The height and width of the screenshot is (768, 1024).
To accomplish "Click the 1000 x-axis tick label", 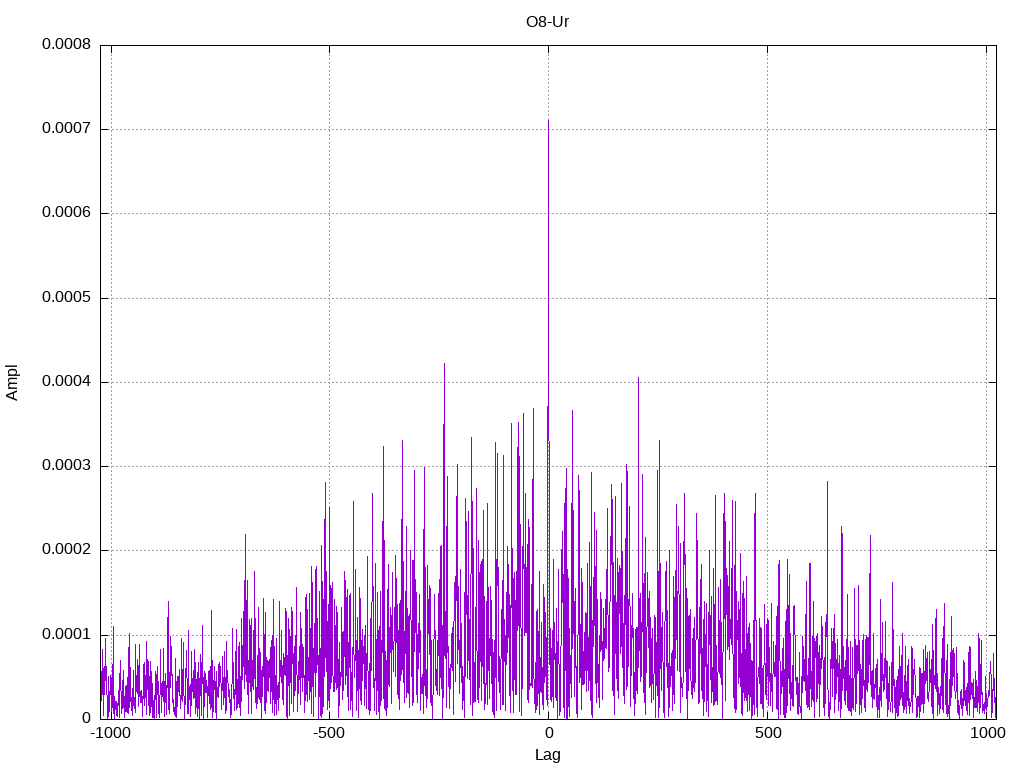I will 988,733.
